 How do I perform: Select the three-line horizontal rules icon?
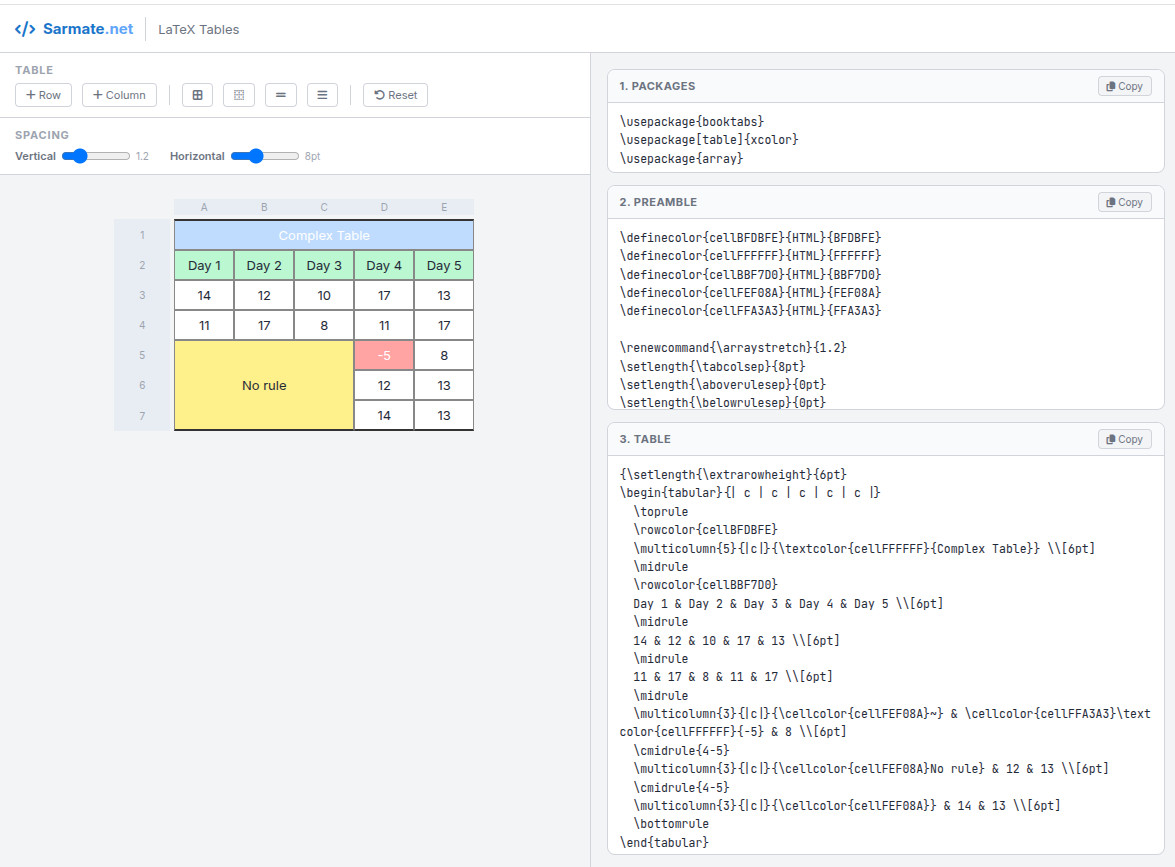pyautogui.click(x=322, y=95)
